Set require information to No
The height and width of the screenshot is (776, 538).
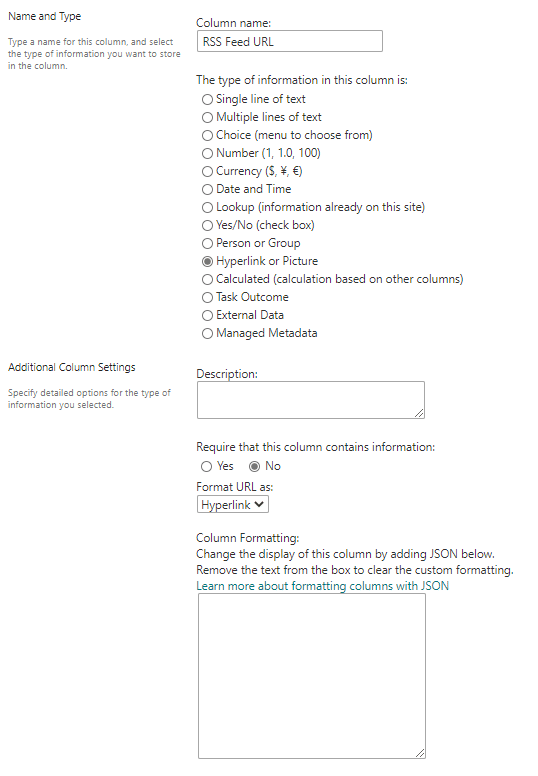pos(254,466)
